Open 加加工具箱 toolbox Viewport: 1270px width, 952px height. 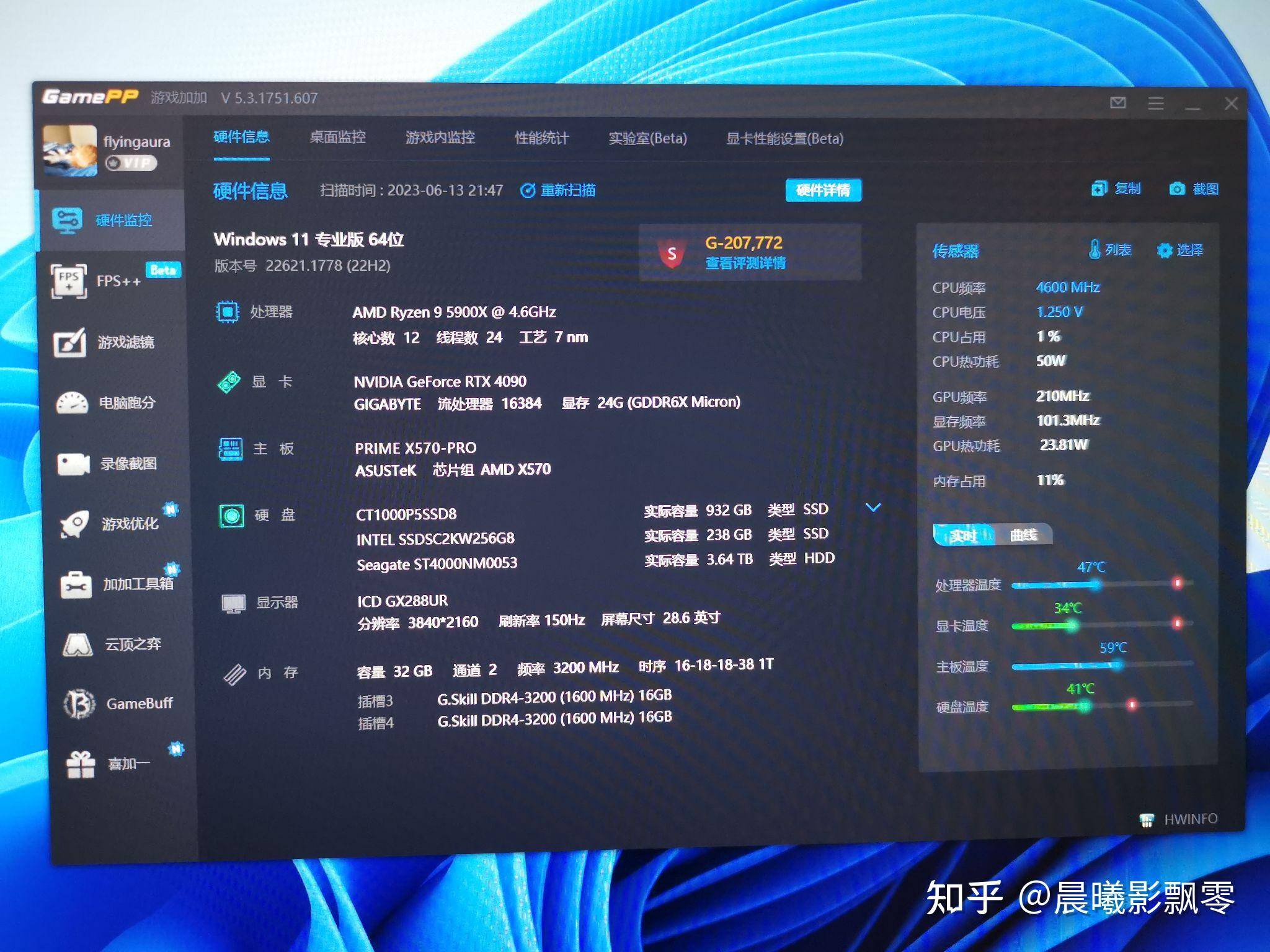pos(118,584)
